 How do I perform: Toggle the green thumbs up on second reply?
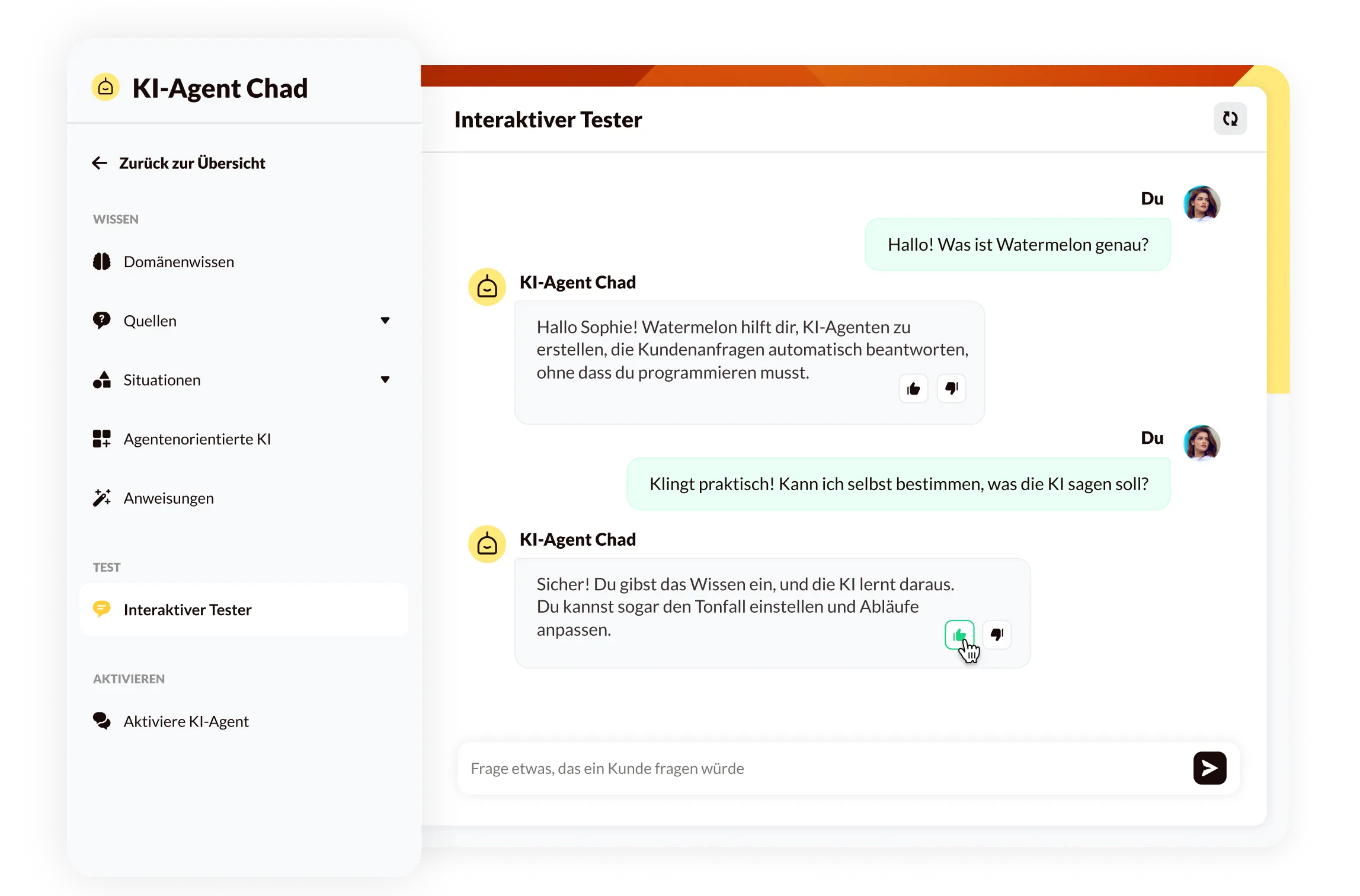(x=959, y=635)
